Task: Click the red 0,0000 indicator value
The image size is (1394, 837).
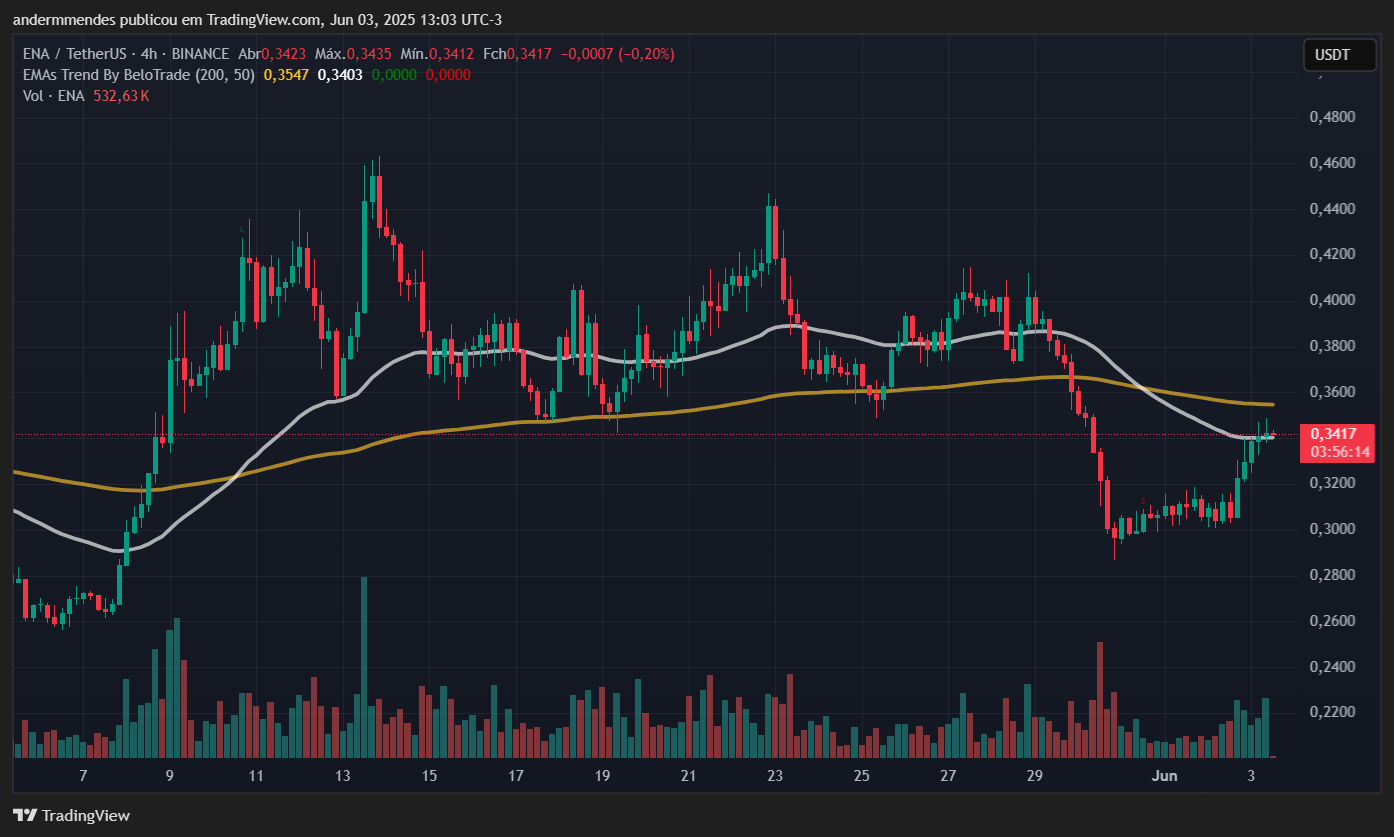Action: [x=448, y=75]
